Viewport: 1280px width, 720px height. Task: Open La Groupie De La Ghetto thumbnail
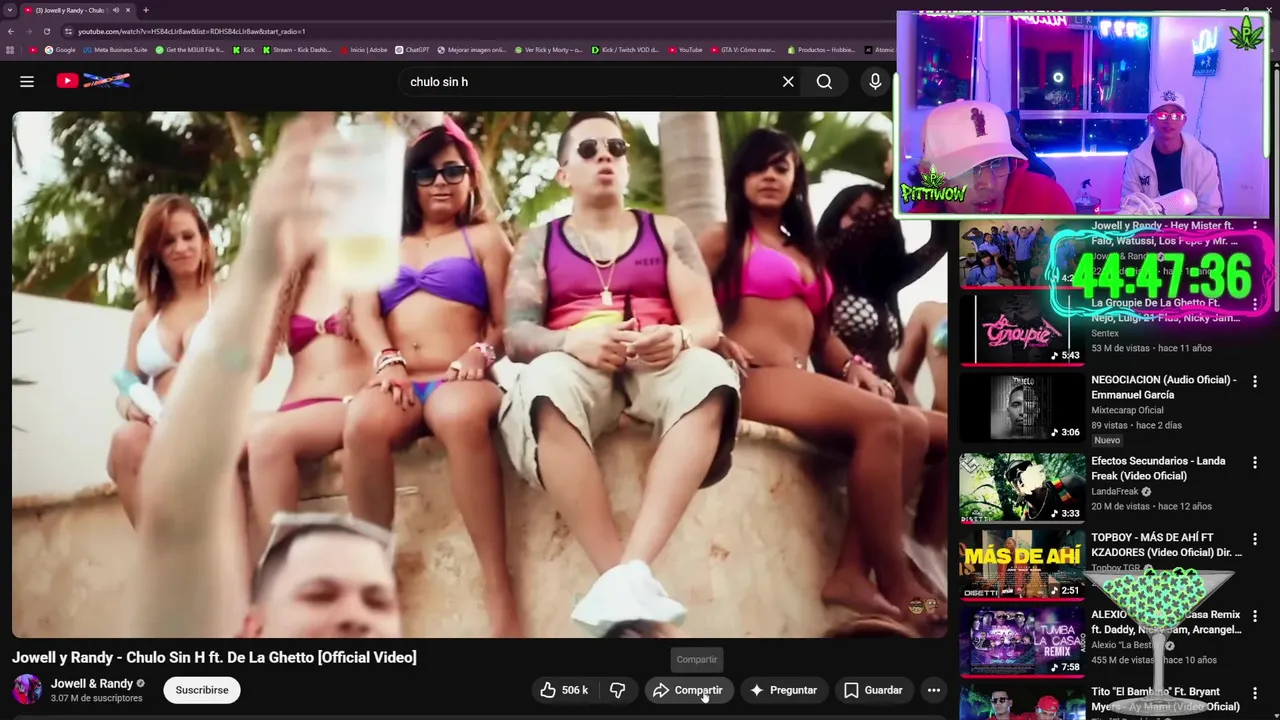(x=1022, y=330)
